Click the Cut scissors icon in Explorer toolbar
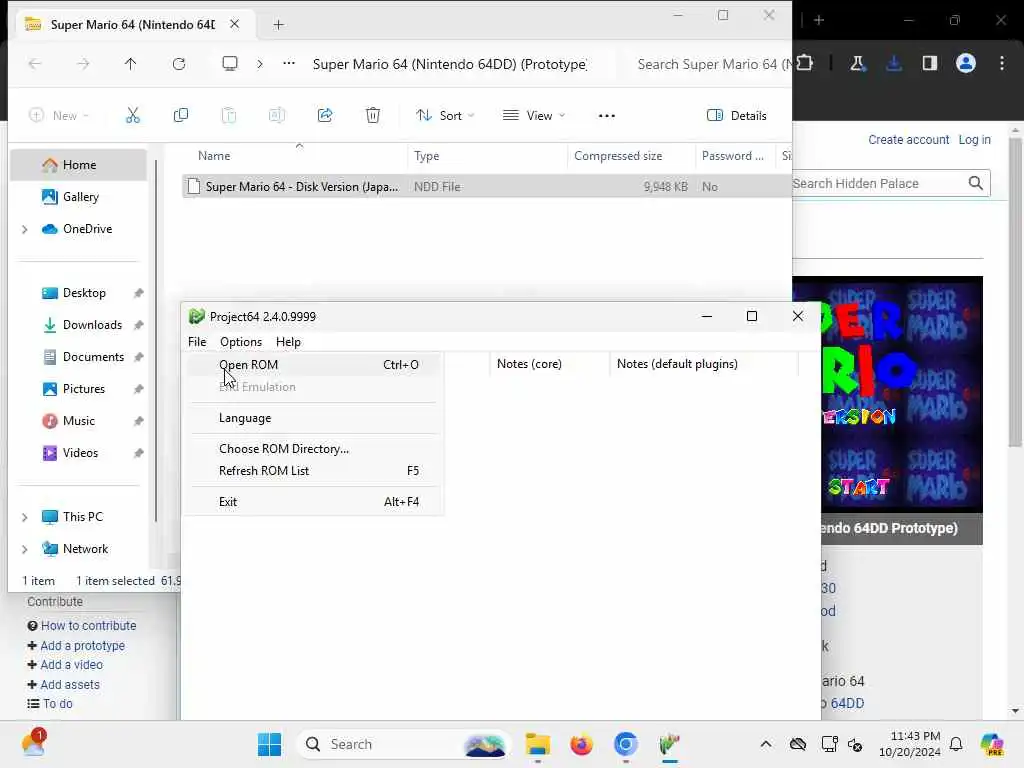 click(133, 116)
